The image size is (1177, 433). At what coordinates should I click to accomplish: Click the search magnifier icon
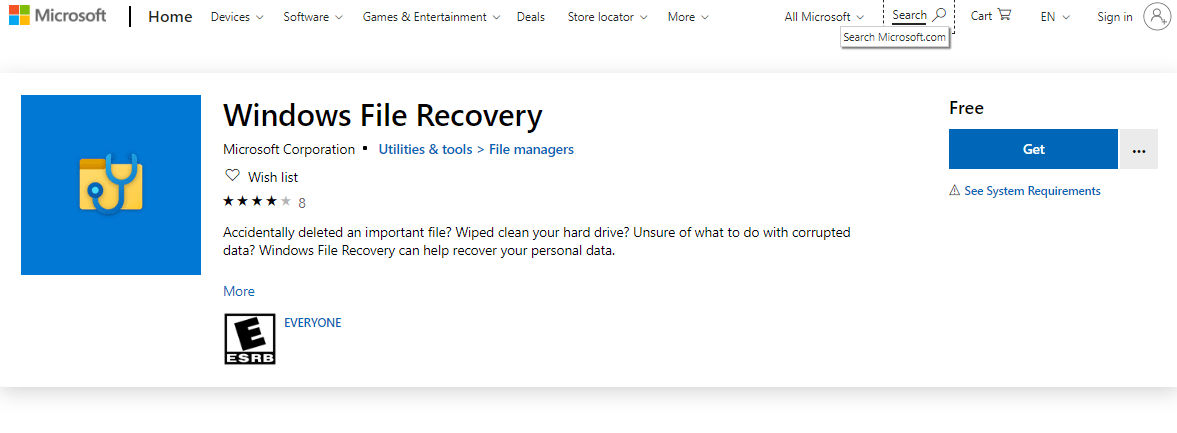tap(938, 16)
